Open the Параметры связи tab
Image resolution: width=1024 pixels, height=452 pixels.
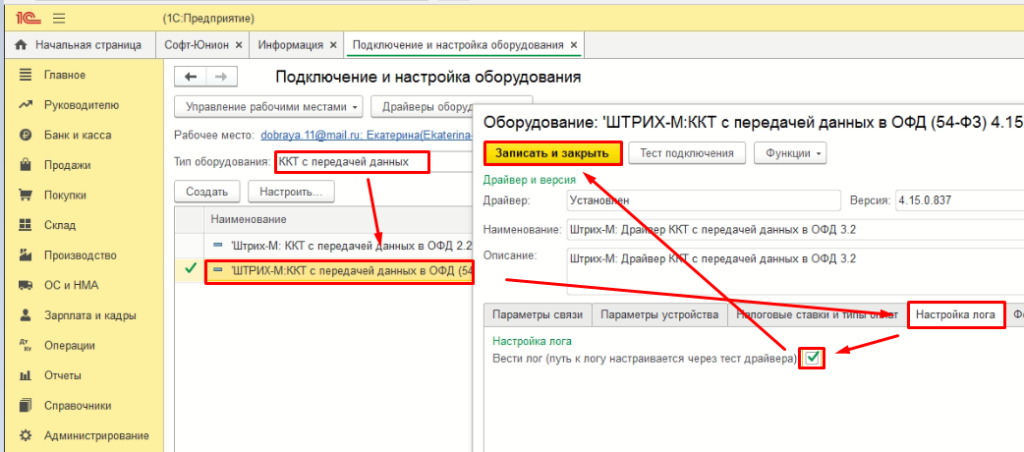click(x=537, y=315)
